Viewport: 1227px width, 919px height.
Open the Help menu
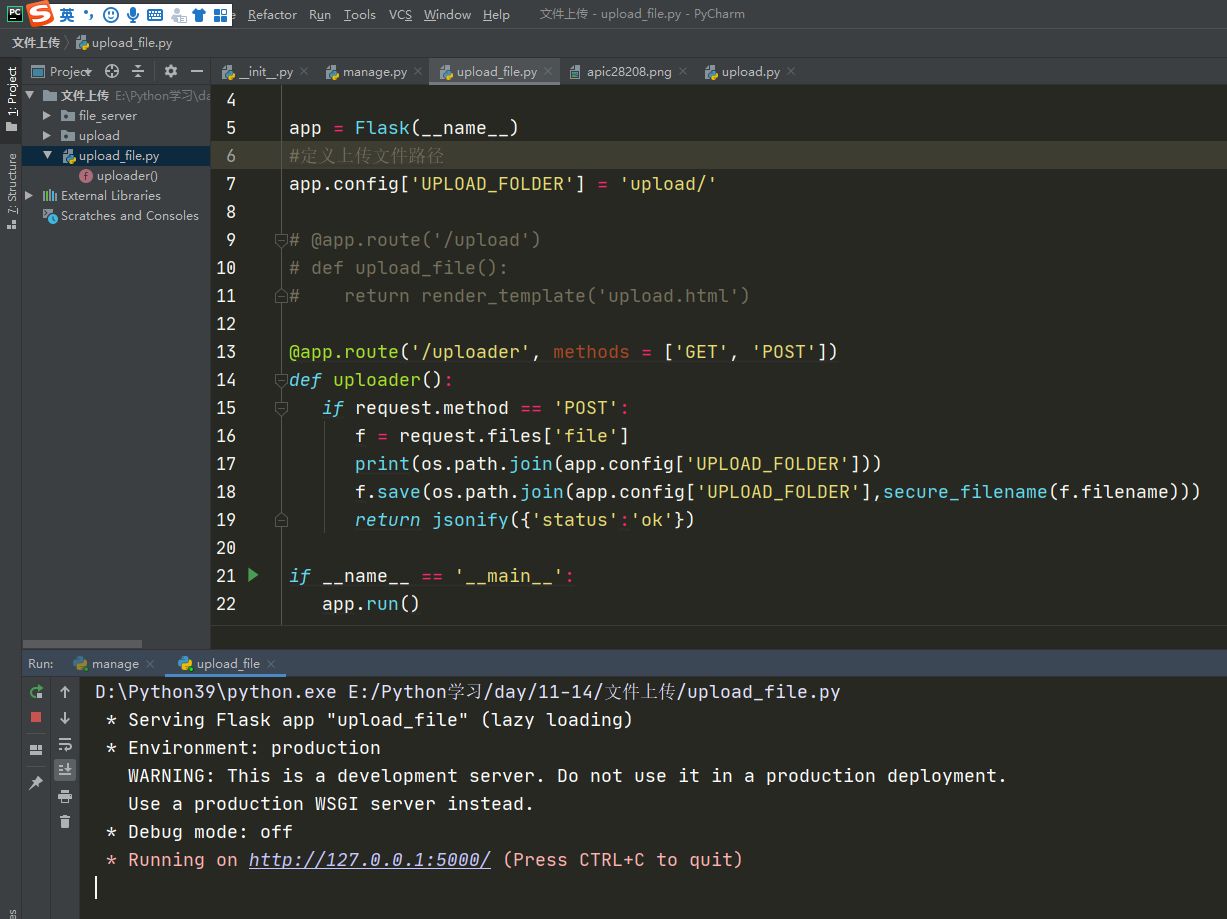496,15
